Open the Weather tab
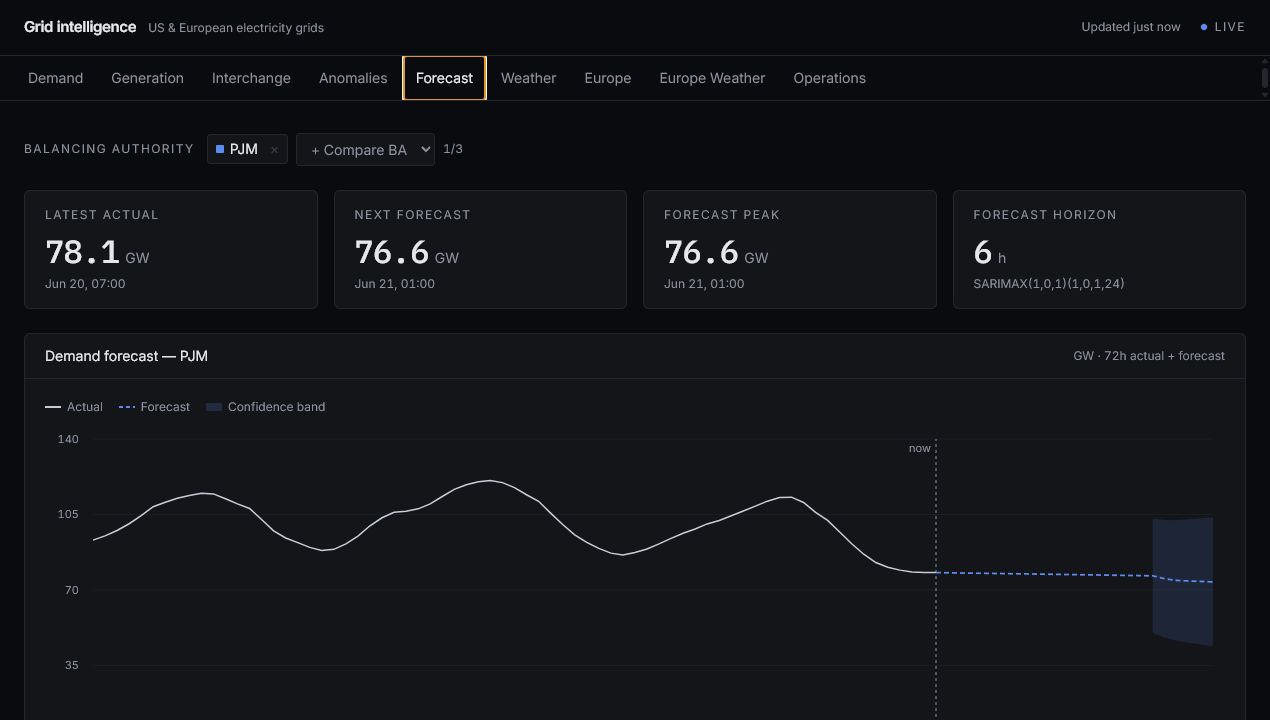1270x720 pixels. [x=528, y=78]
